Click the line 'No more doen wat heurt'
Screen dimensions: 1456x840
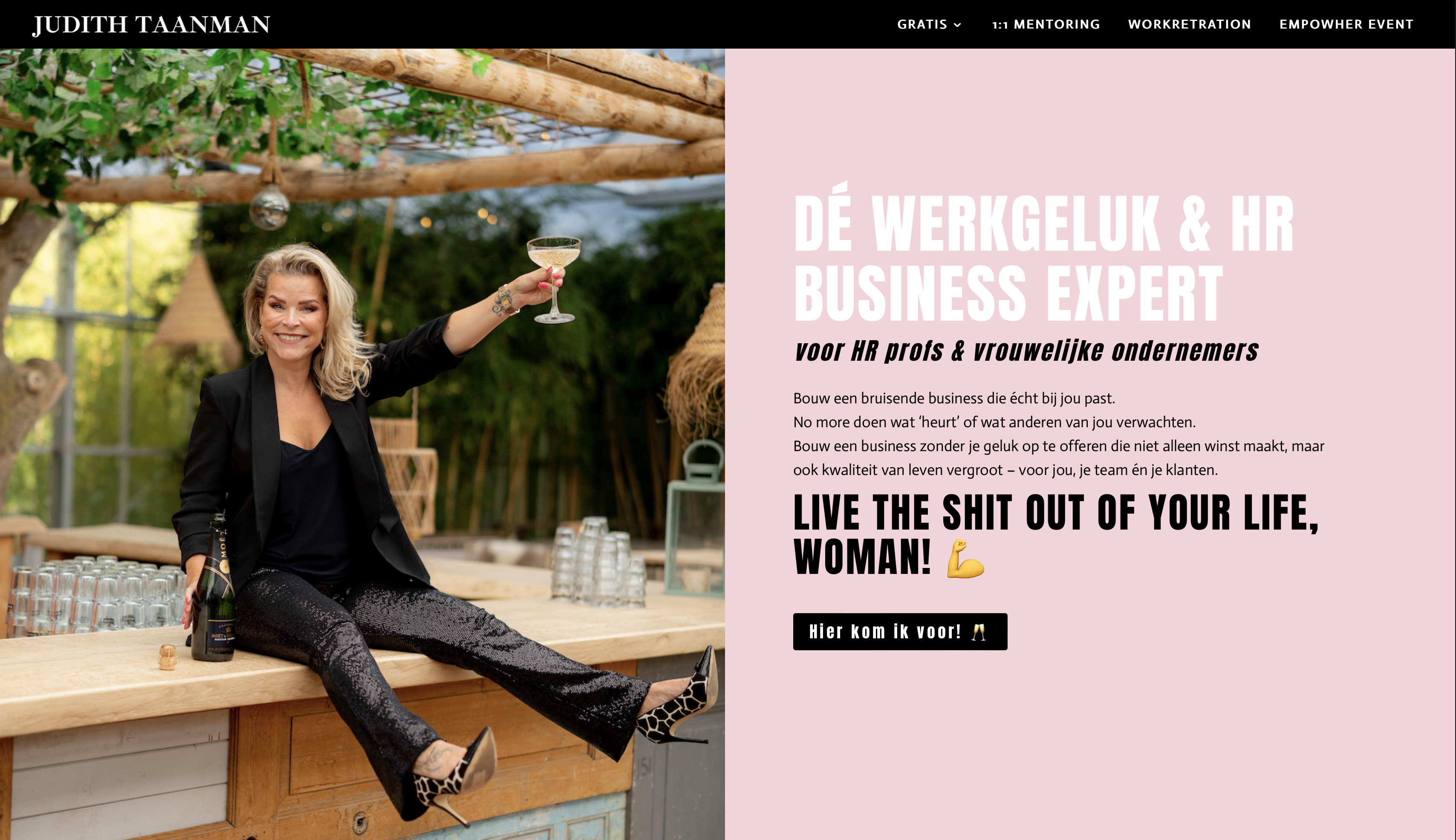(994, 422)
